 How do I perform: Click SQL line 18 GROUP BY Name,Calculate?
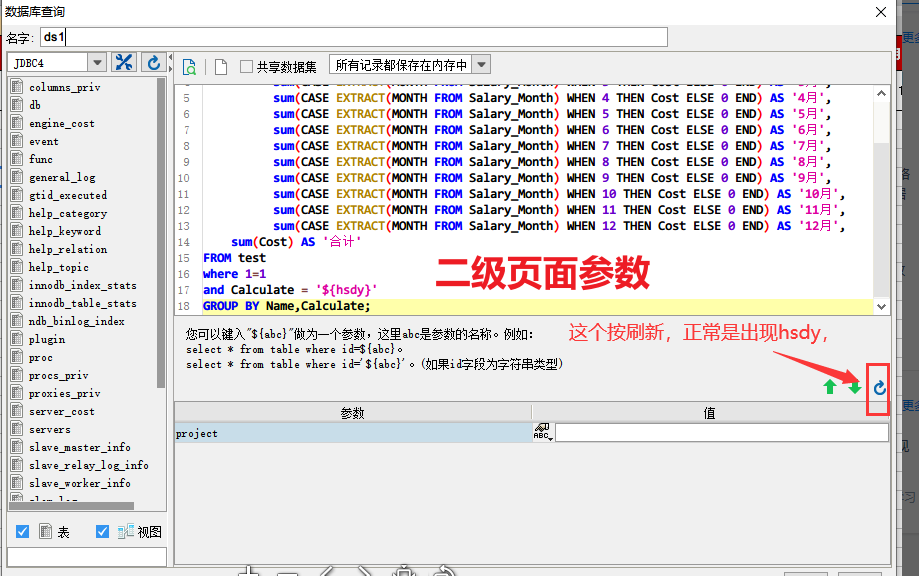coord(287,306)
